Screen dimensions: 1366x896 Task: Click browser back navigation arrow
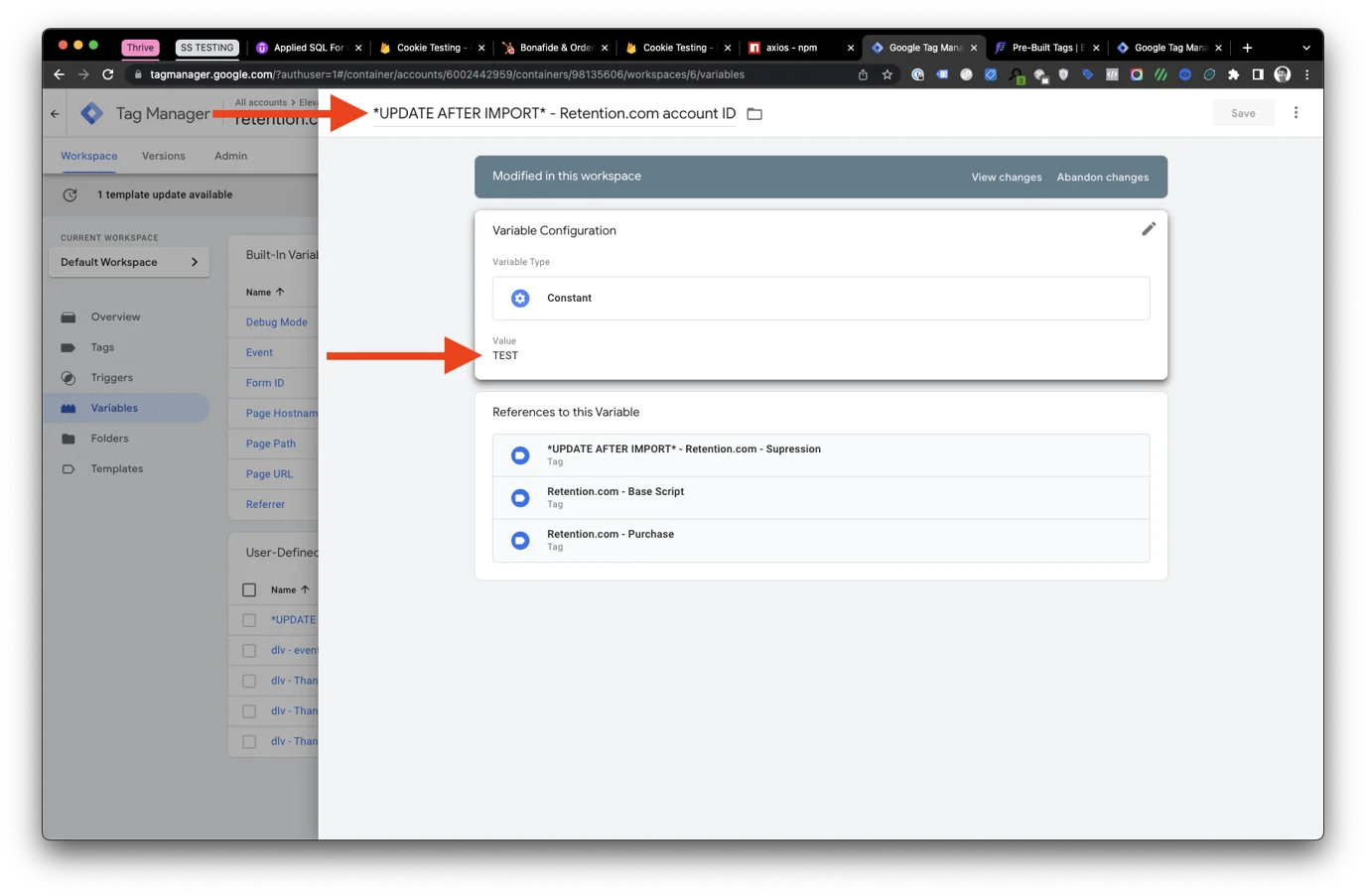pyautogui.click(x=59, y=74)
